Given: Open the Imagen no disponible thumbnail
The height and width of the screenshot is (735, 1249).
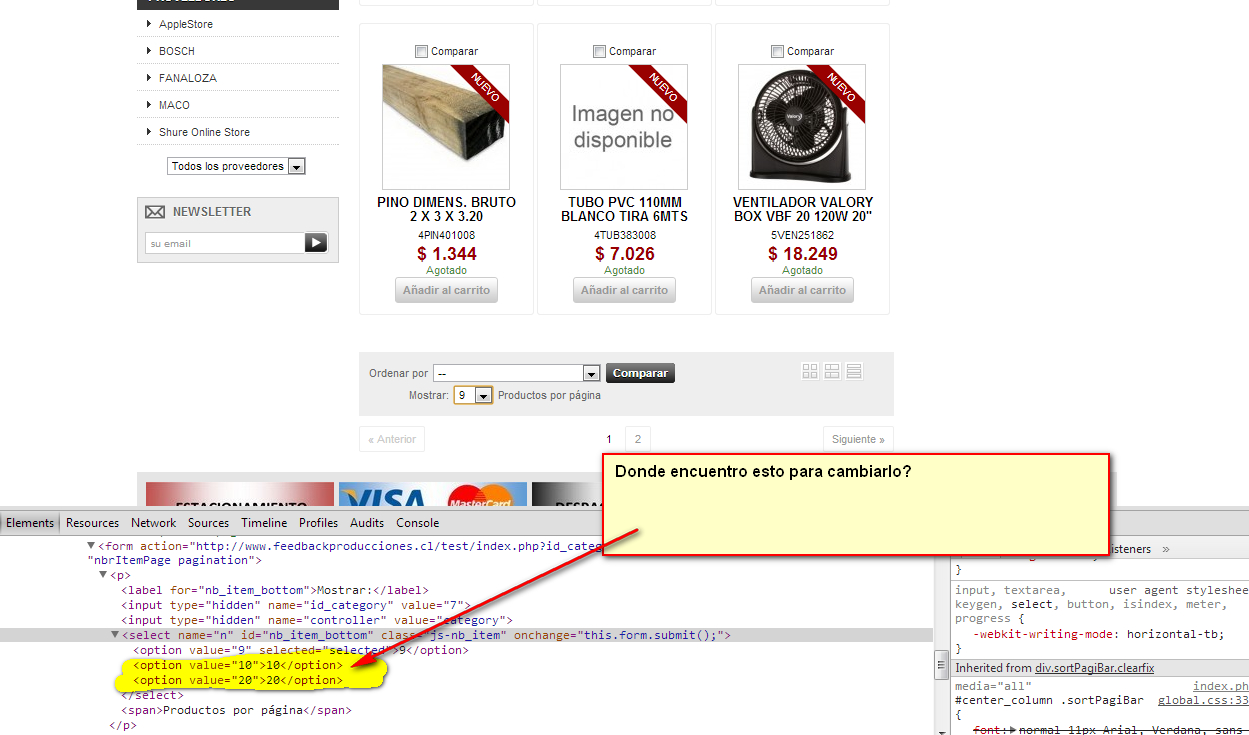Looking at the screenshot, I should coord(624,127).
